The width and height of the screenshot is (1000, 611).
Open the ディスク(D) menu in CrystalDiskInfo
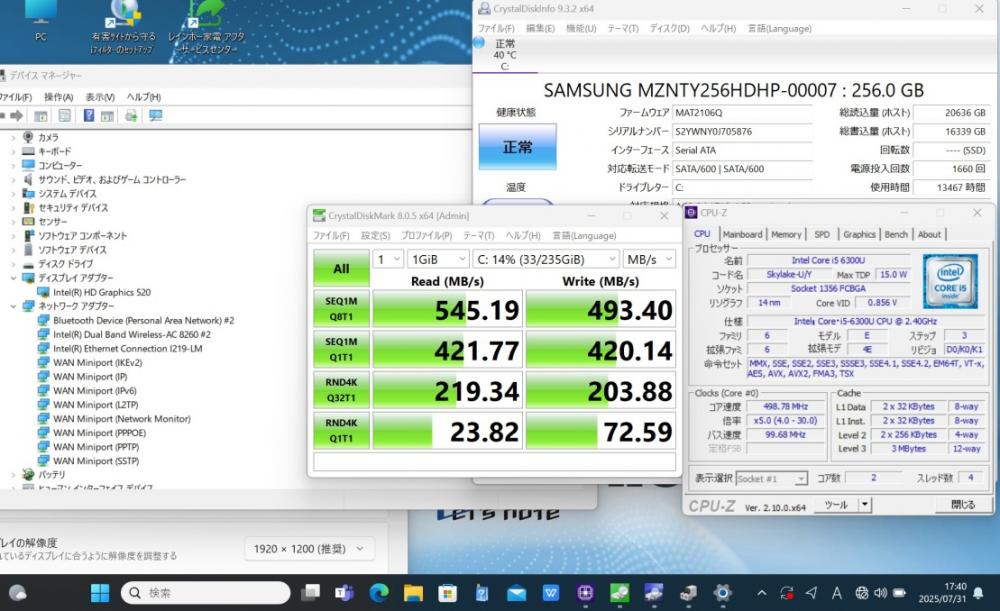pyautogui.click(x=669, y=29)
